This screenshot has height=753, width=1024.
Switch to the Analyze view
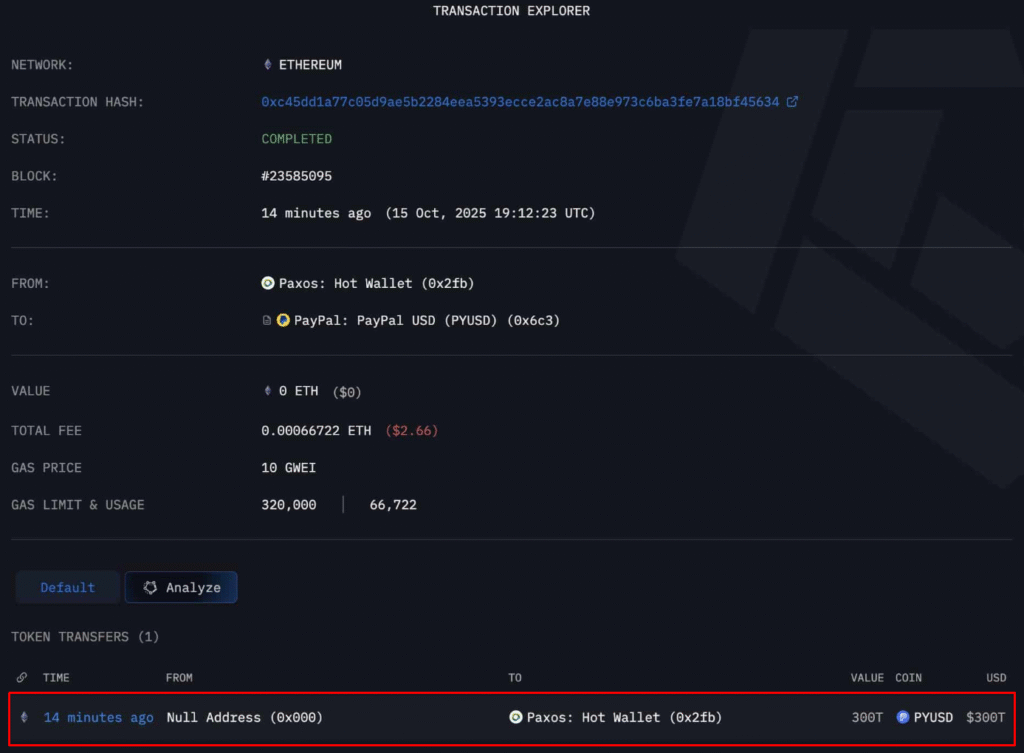(x=181, y=587)
